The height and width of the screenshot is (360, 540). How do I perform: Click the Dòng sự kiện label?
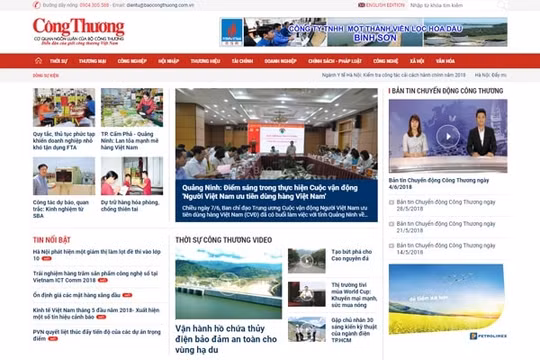pos(46,75)
